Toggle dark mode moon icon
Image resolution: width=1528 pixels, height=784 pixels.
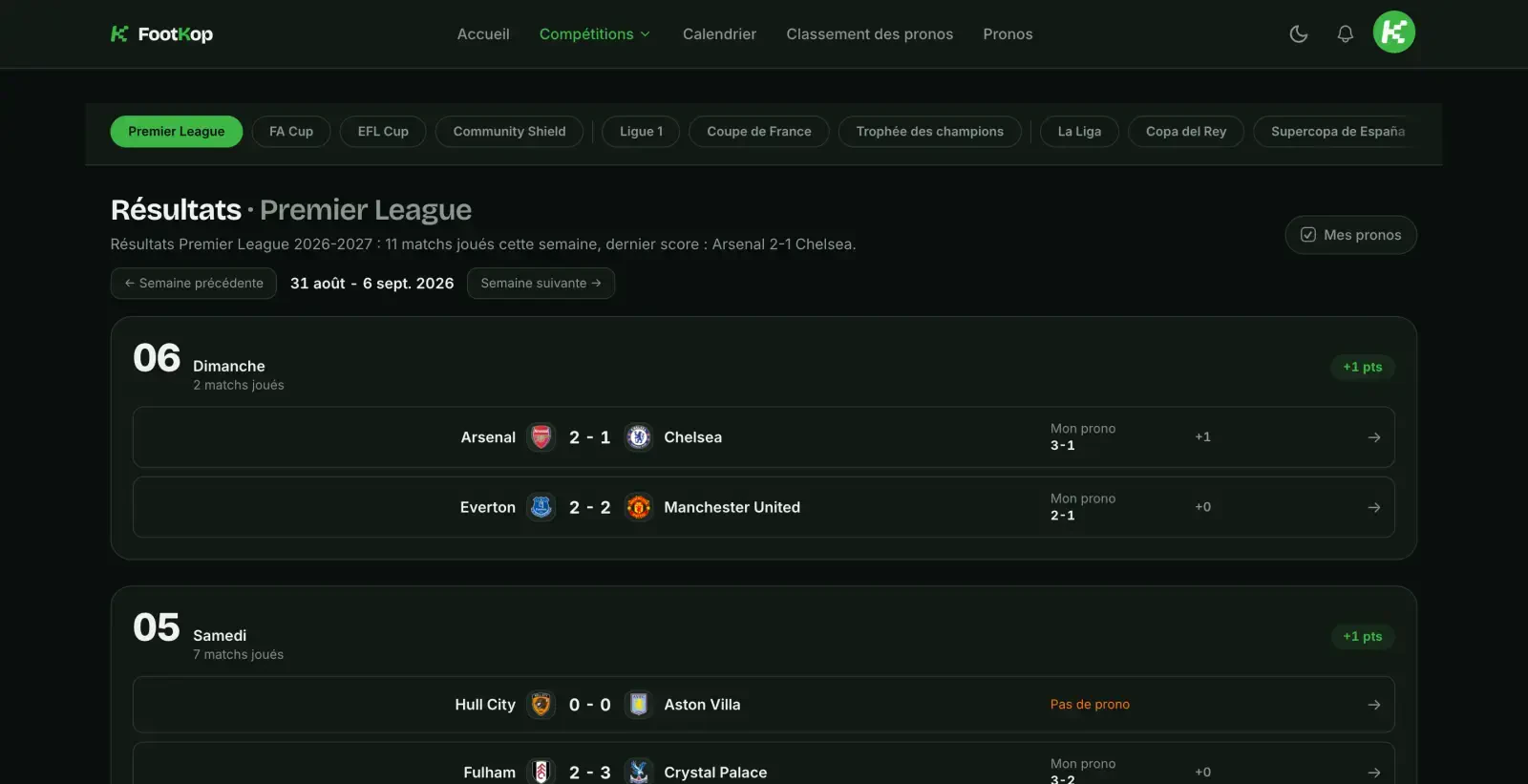tap(1299, 34)
